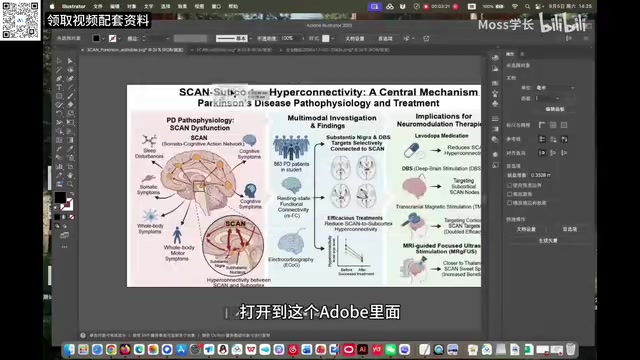Open the Gradient panel icon in the collapsed dock

[495, 129]
